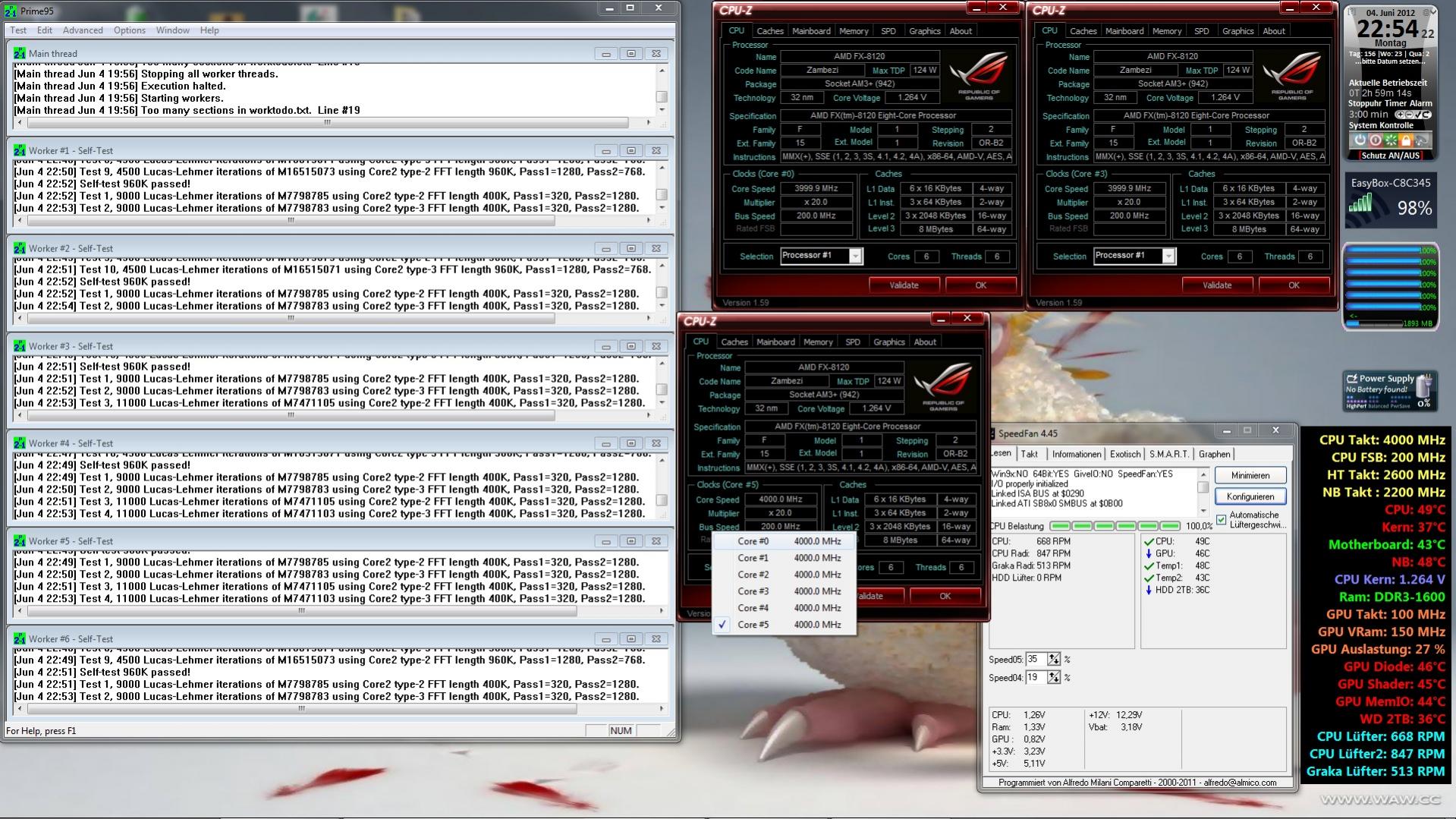Click the SpeedFan log vertical scrollbar
Viewport: 1456px width, 819px height.
1203,492
